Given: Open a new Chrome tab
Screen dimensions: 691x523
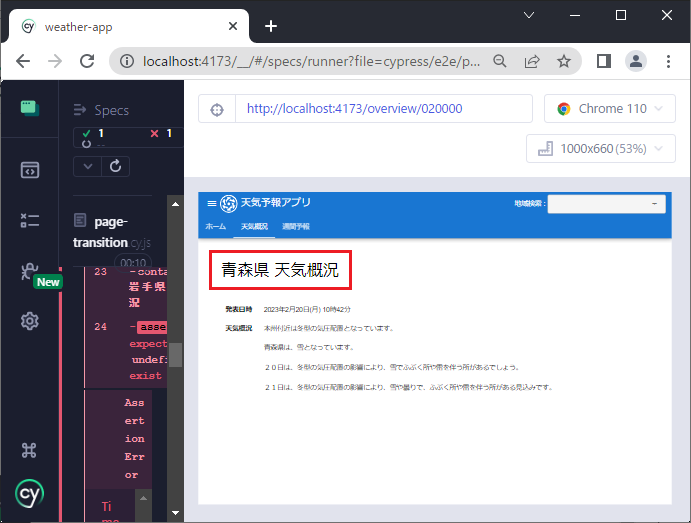Looking at the screenshot, I should tap(271, 26).
